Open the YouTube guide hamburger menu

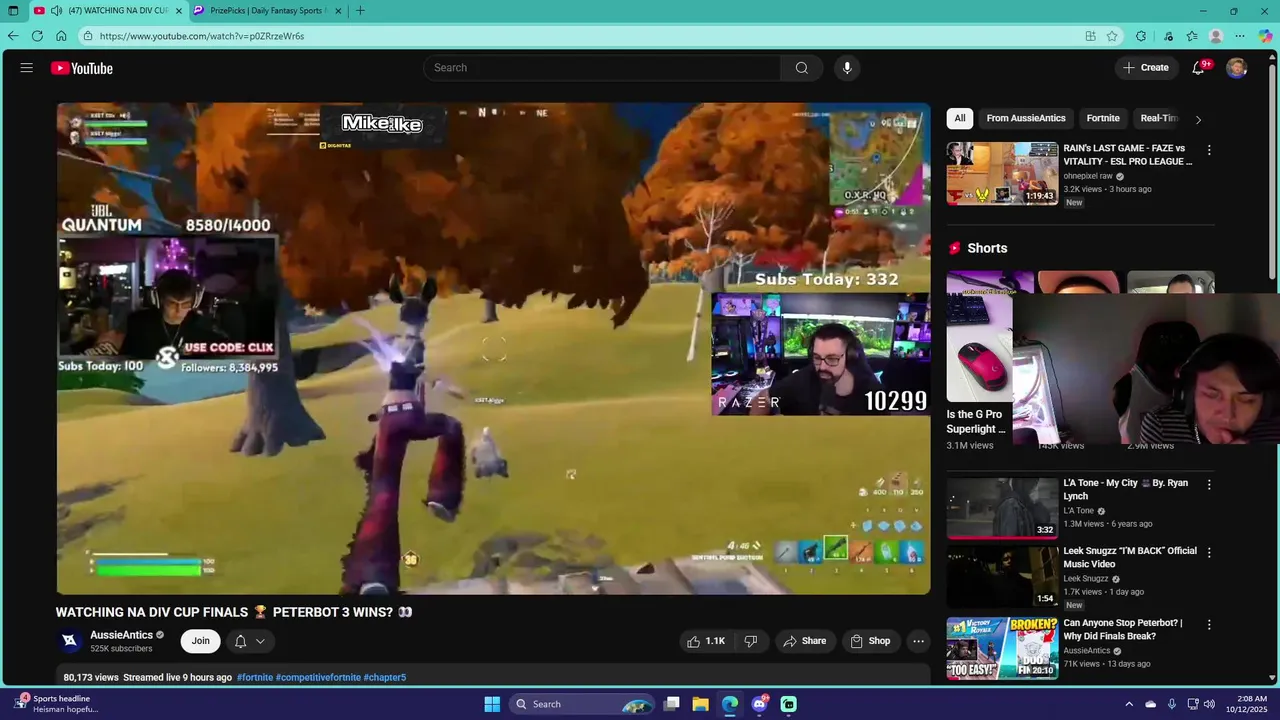tap(27, 68)
